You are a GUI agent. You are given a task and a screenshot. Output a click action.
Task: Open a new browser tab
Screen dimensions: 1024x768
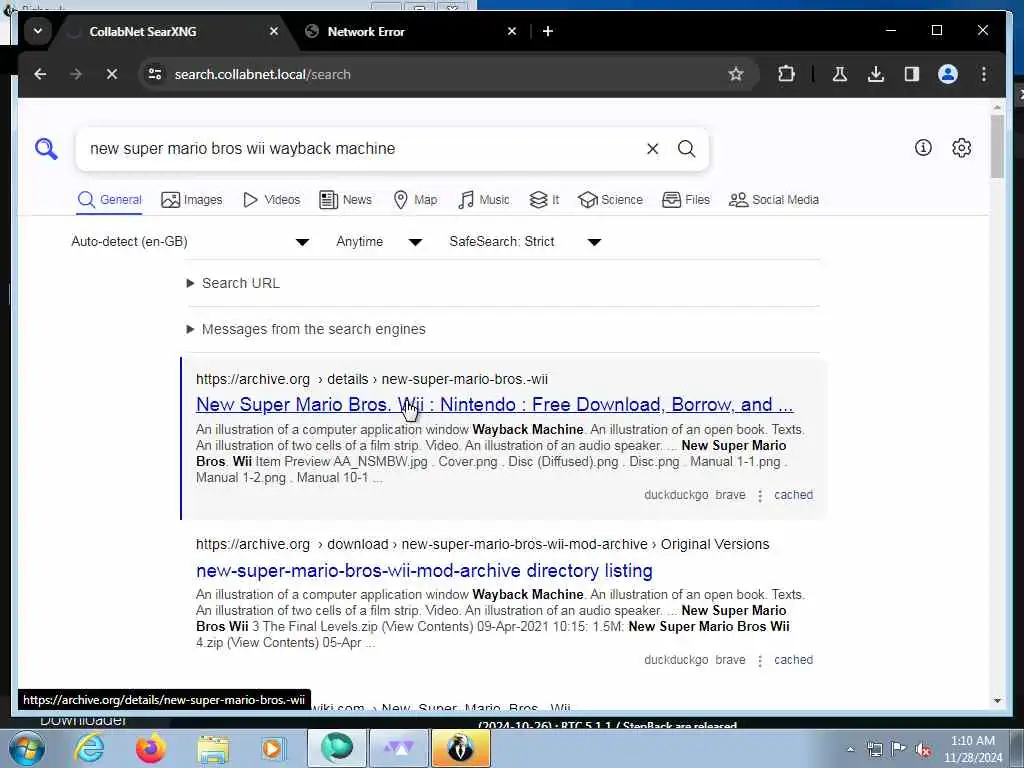(548, 31)
